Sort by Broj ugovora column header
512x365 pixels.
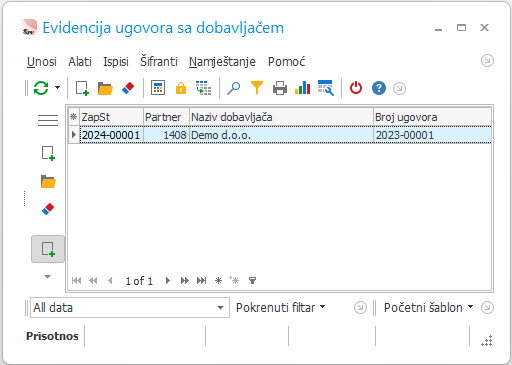(x=432, y=117)
